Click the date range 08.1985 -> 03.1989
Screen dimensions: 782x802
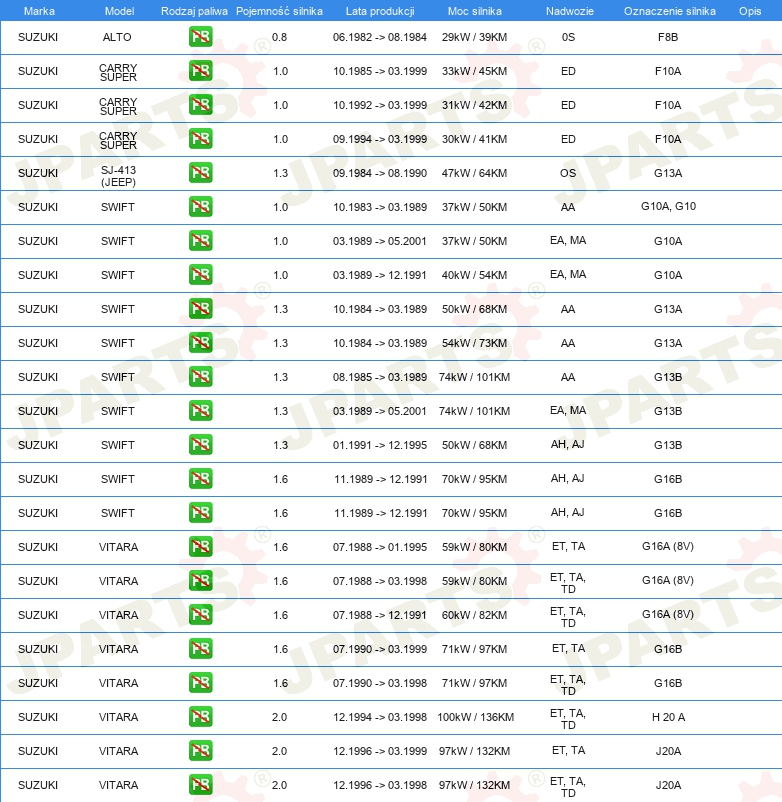(x=379, y=377)
